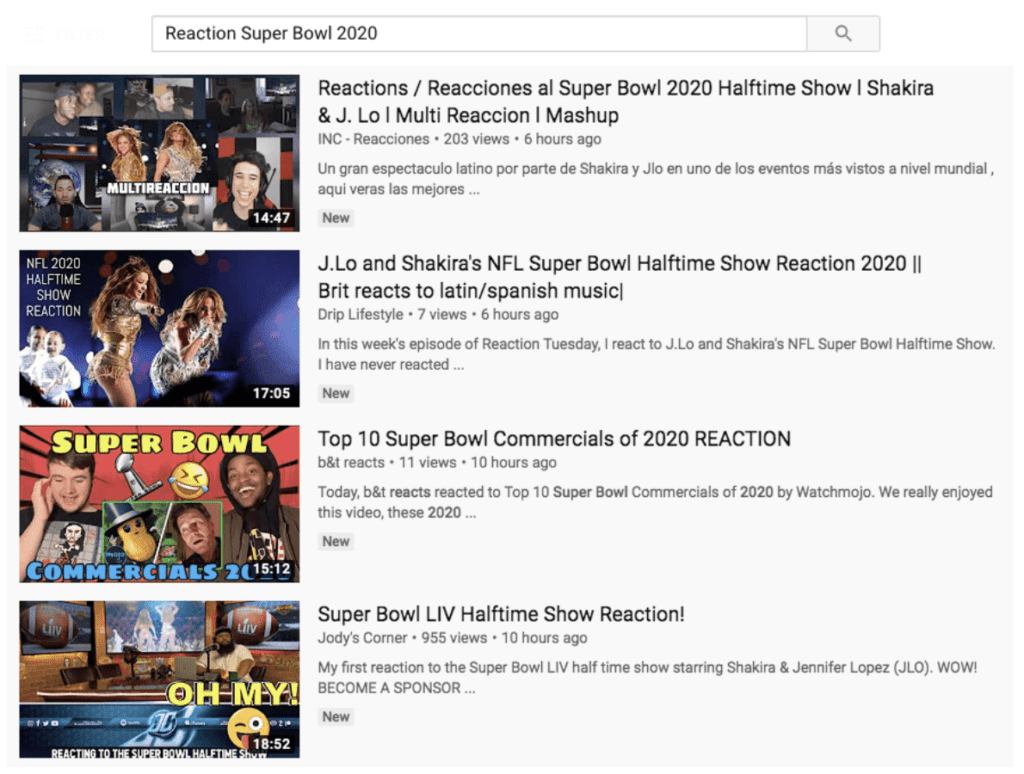This screenshot has width=1024, height=774.
Task: Open the Super Bowl LIV Halftime Show Reaction title
Action: pos(501,614)
